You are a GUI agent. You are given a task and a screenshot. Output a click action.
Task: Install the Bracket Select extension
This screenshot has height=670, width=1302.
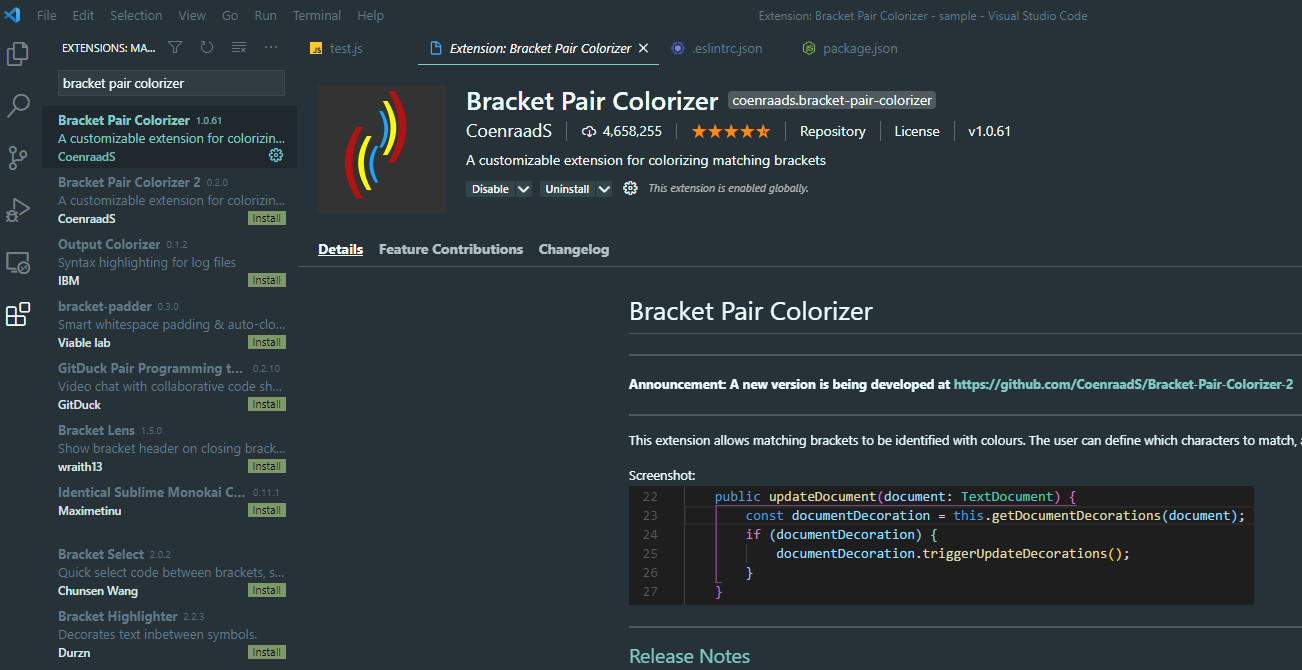[x=267, y=590]
